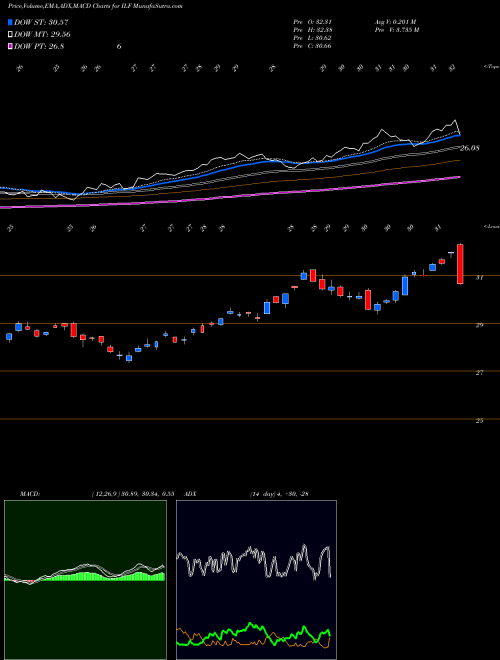
Task: Click the 'Pre C: 30.66' value
Action: coord(312,46)
